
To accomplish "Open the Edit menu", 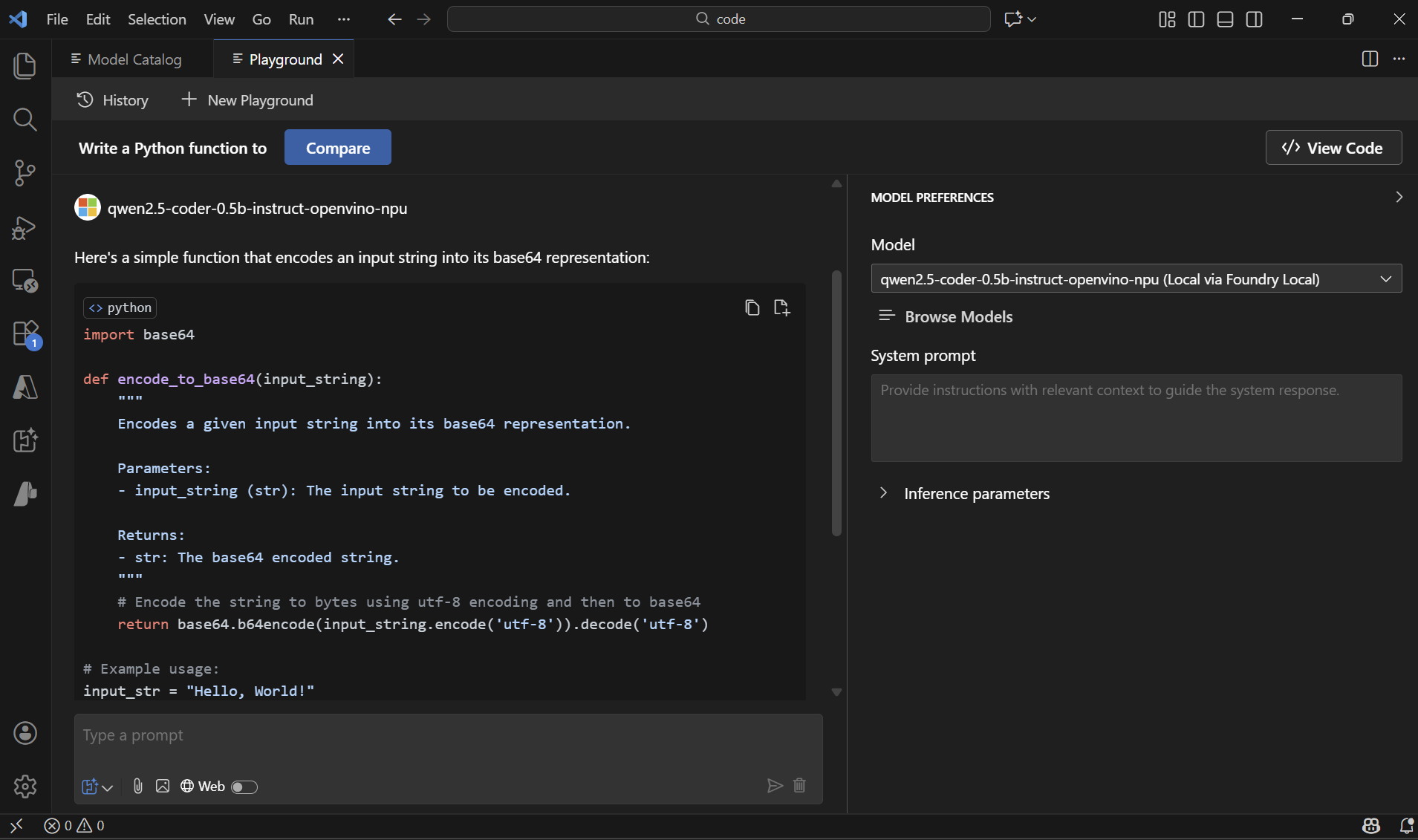I will pyautogui.click(x=98, y=19).
